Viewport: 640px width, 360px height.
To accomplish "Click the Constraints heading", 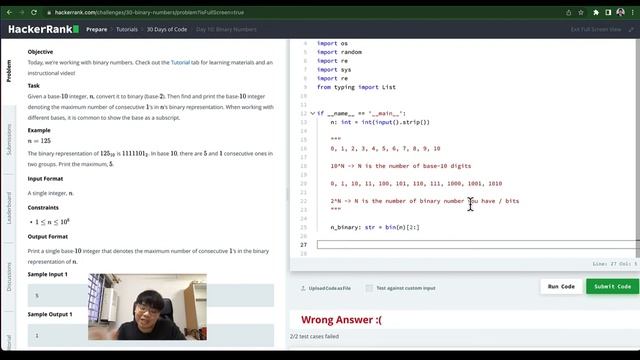I will pos(43,207).
